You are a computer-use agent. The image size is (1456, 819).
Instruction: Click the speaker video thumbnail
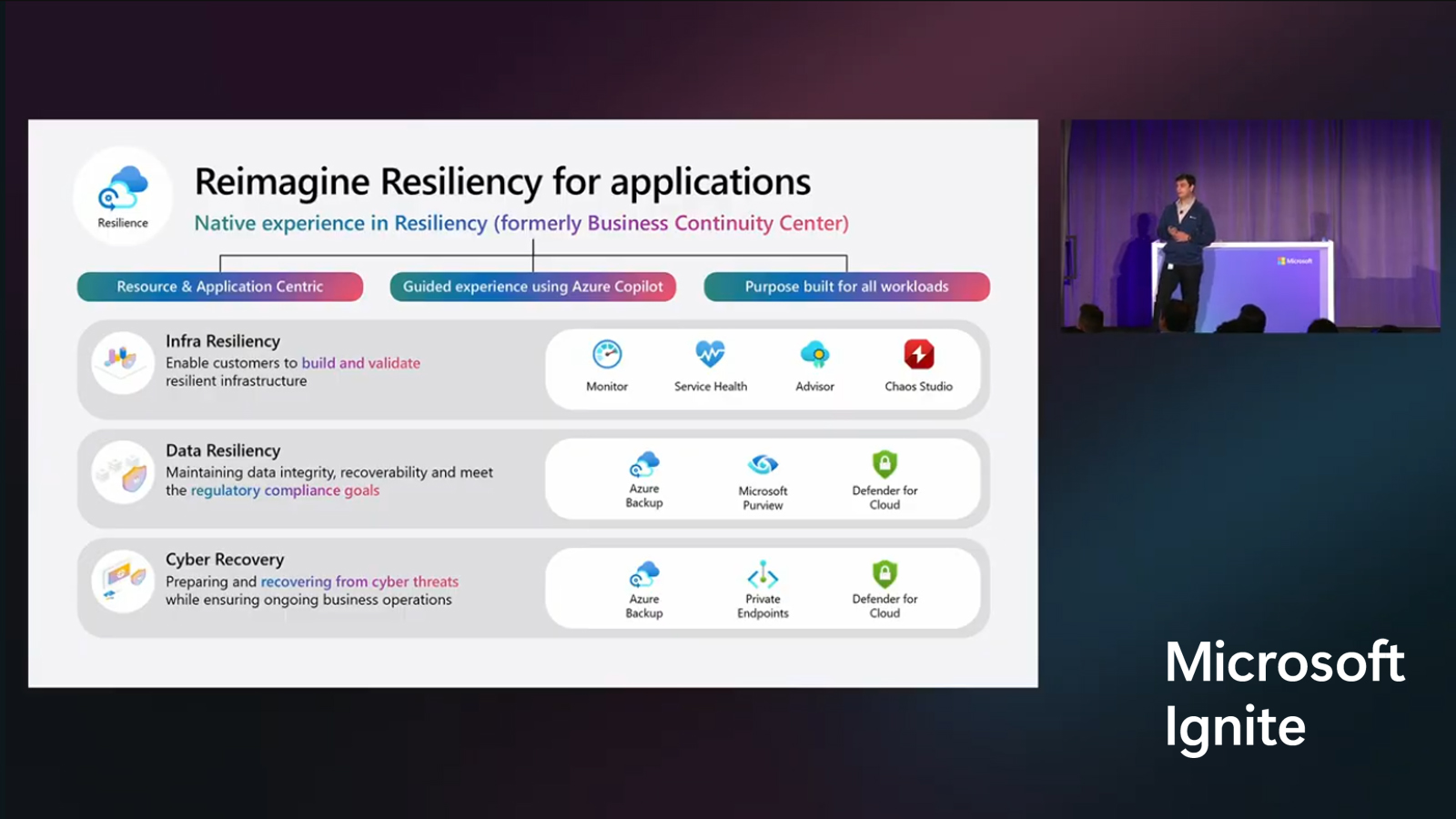tap(1250, 225)
